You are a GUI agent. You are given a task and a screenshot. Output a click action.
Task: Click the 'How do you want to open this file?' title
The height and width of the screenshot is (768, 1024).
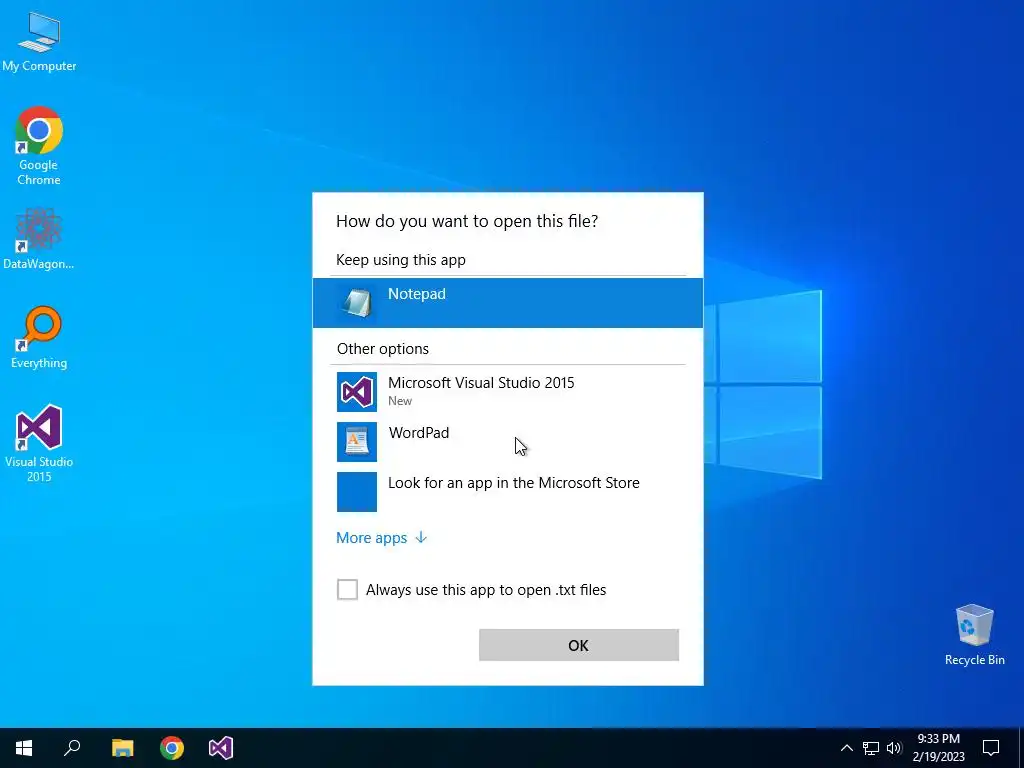(x=467, y=221)
